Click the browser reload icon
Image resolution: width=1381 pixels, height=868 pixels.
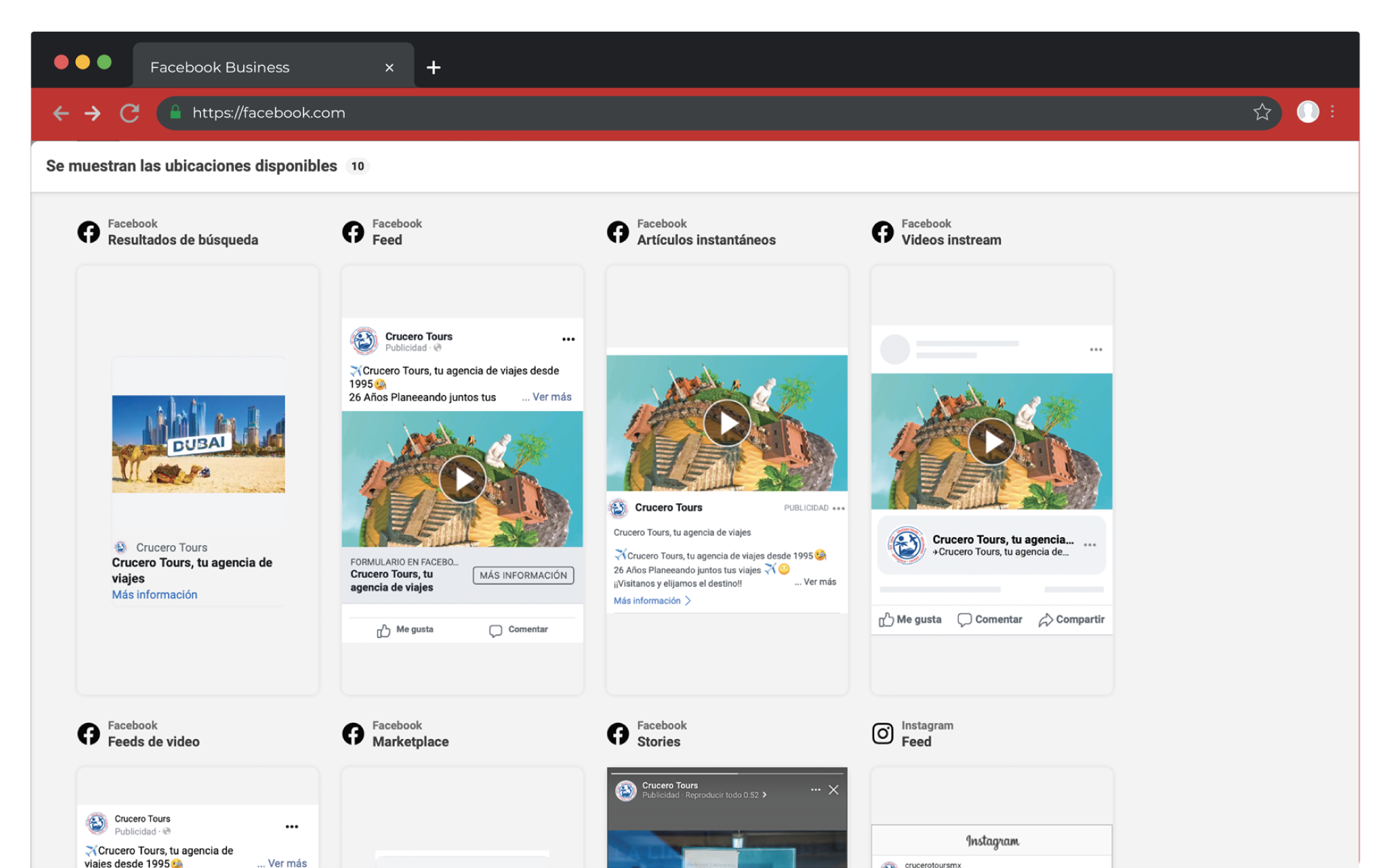pyautogui.click(x=130, y=113)
